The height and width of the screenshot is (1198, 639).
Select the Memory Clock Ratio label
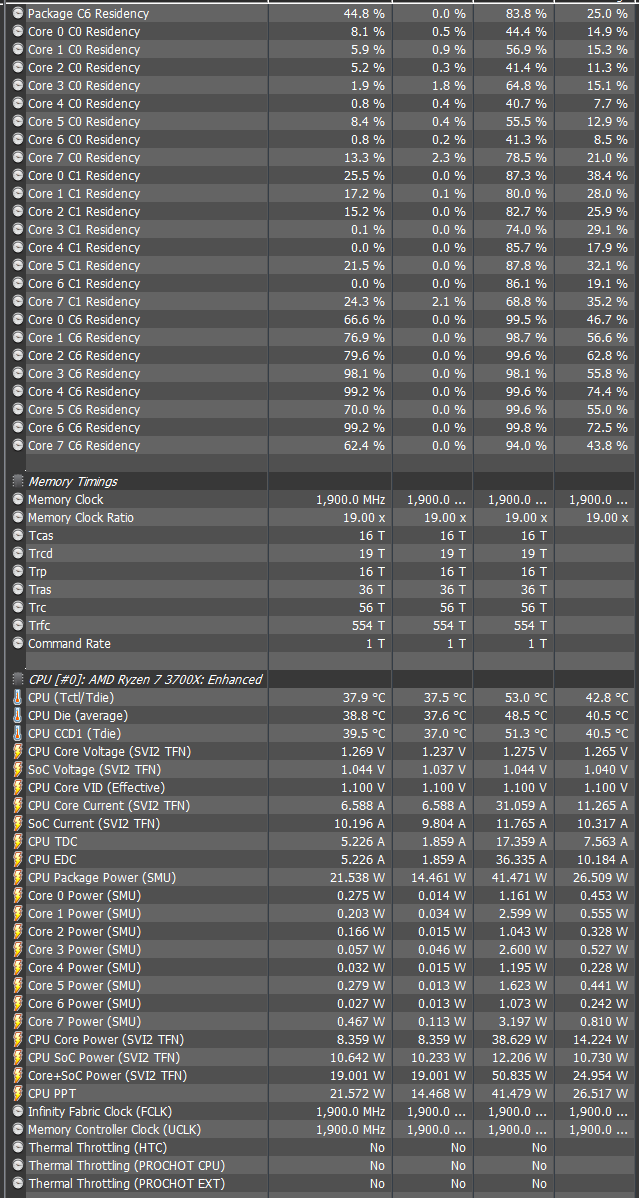(x=81, y=517)
